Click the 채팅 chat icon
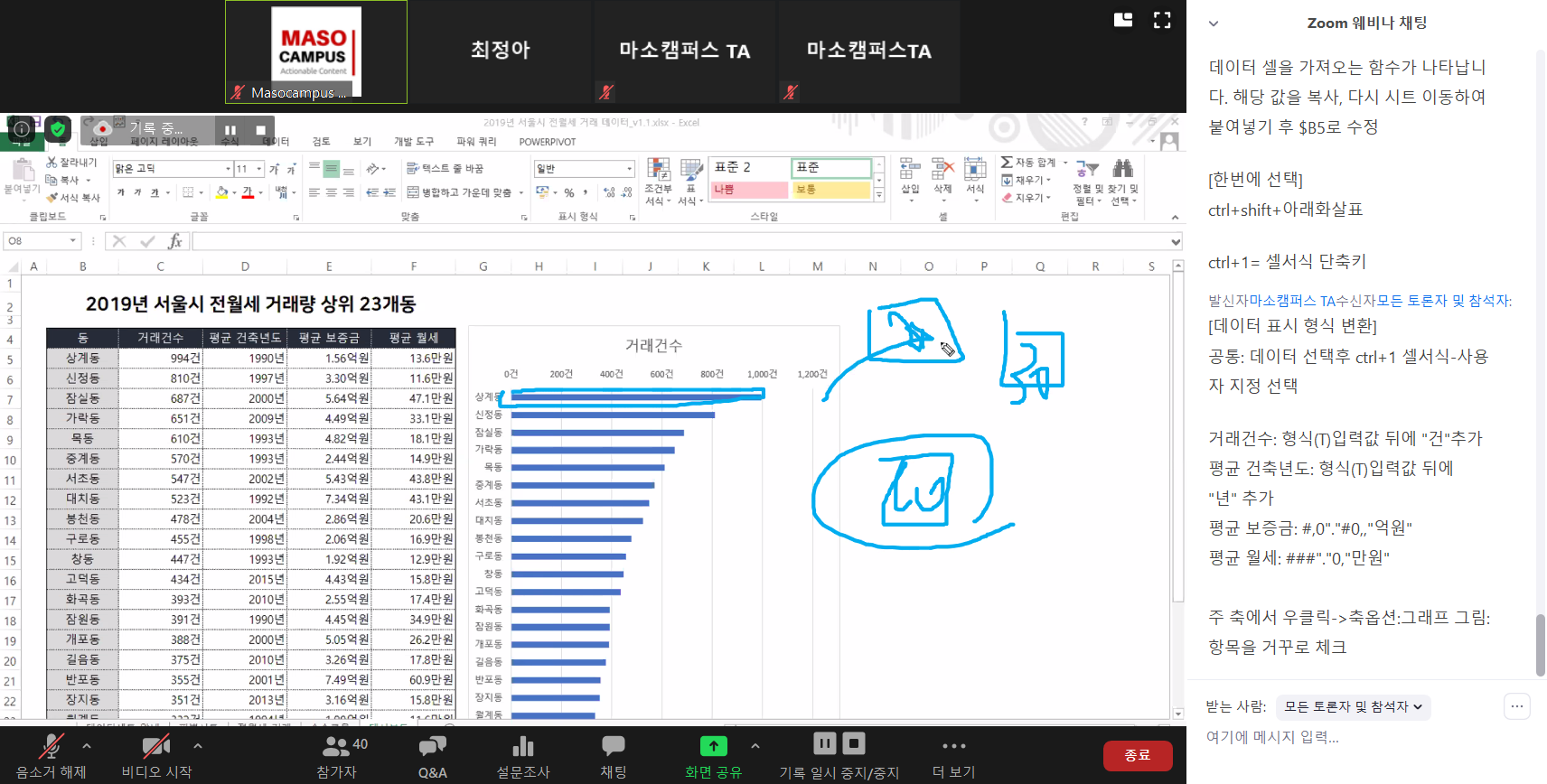This screenshot has width=1547, height=784. [613, 755]
